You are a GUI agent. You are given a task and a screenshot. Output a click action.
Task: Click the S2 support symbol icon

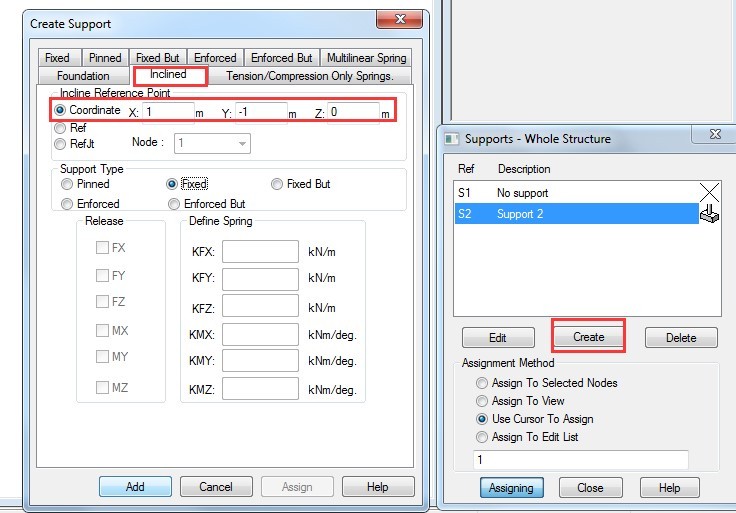click(709, 214)
